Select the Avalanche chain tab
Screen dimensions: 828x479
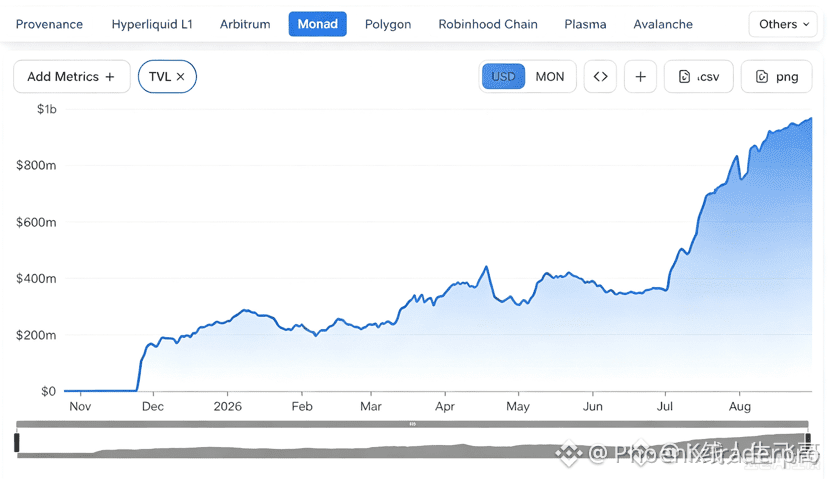pyautogui.click(x=663, y=24)
